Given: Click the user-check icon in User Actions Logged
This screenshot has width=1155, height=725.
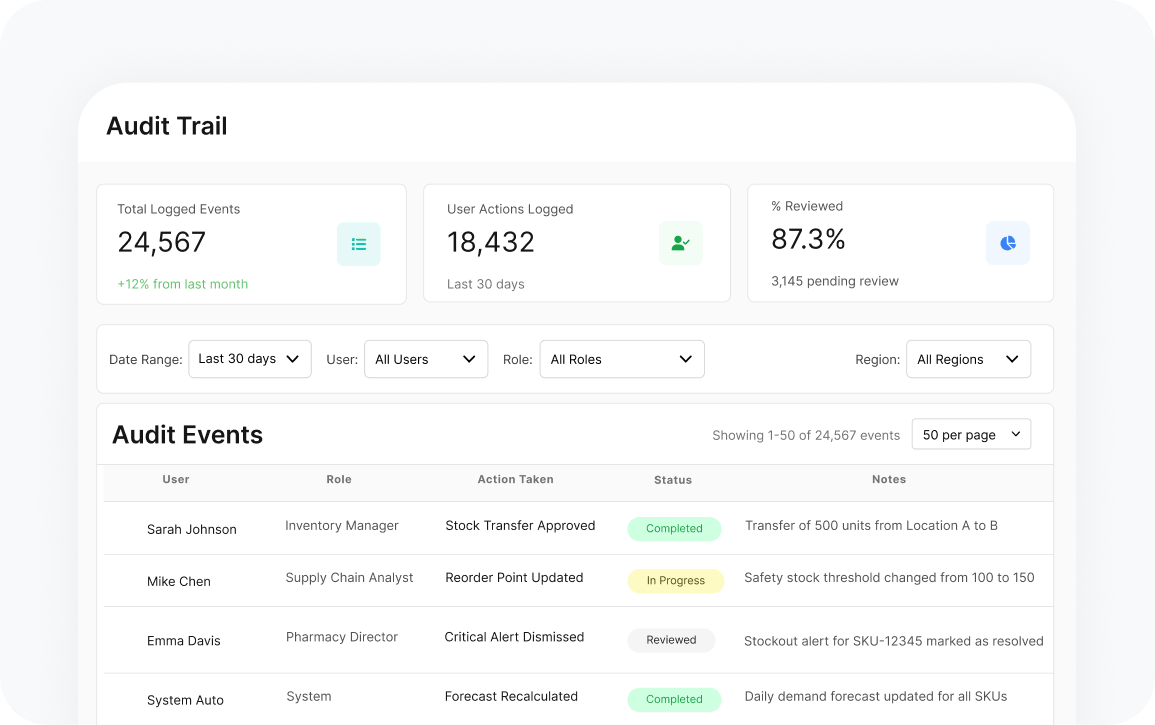Looking at the screenshot, I should (680, 243).
